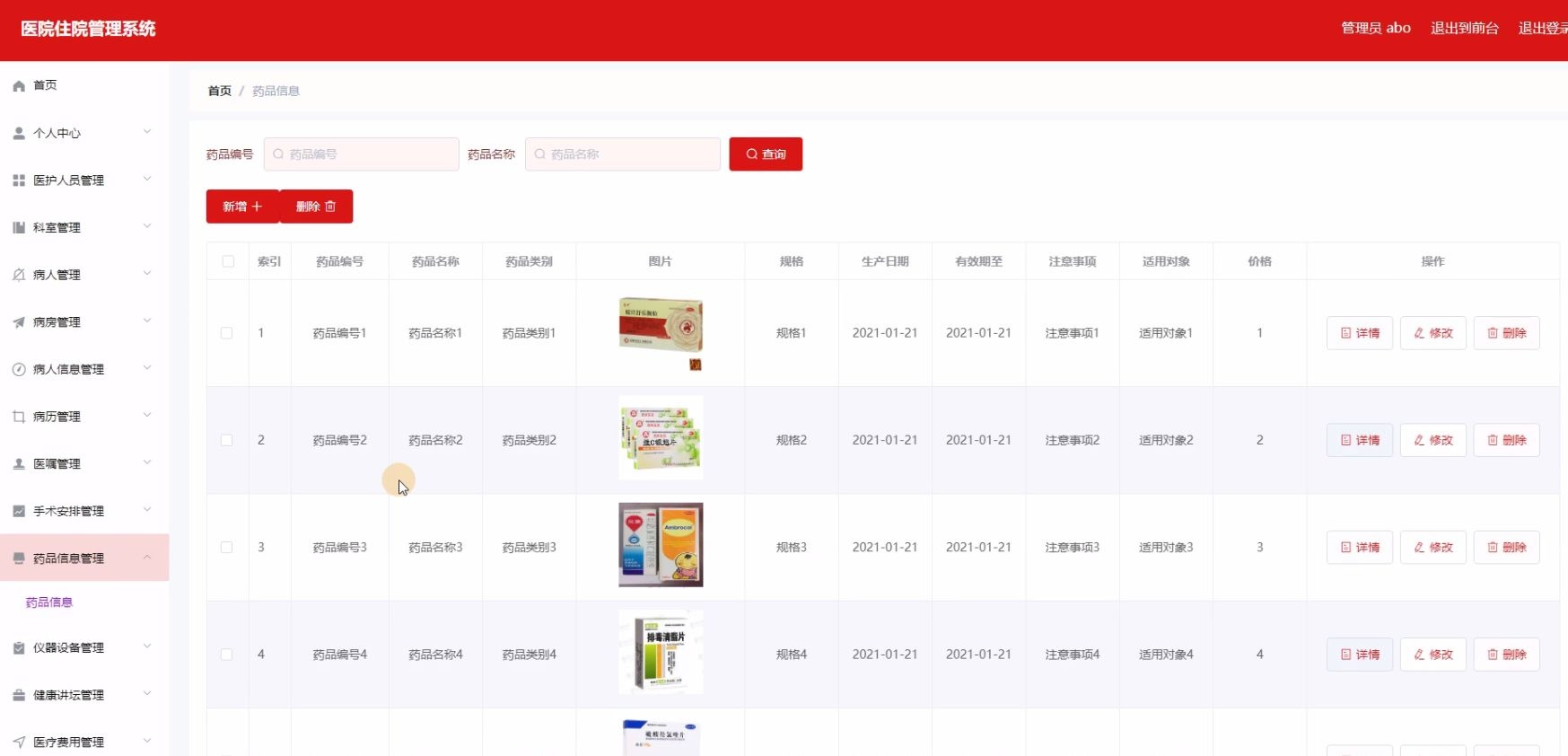Image resolution: width=1568 pixels, height=756 pixels.
Task: Click the 病人信息管理 compass icon
Action: [19, 370]
